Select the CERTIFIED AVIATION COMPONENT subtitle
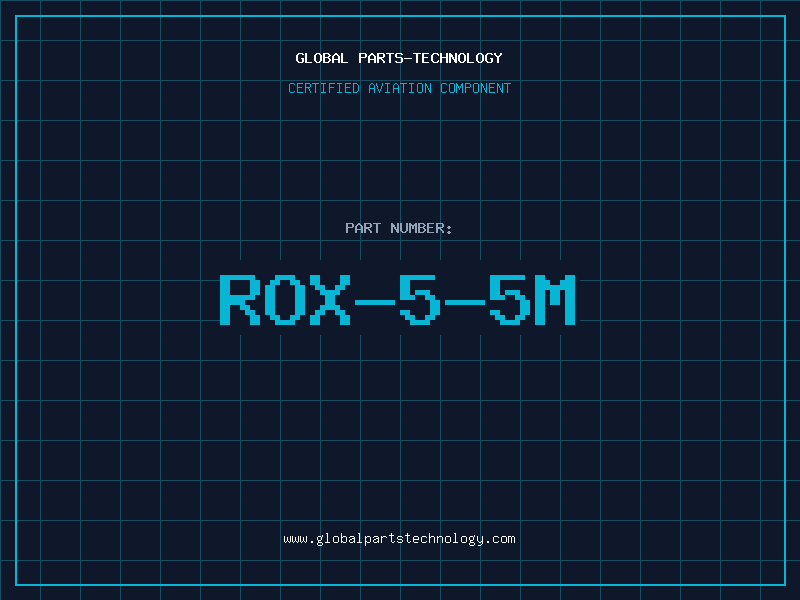This screenshot has width=800, height=600. 399,88
